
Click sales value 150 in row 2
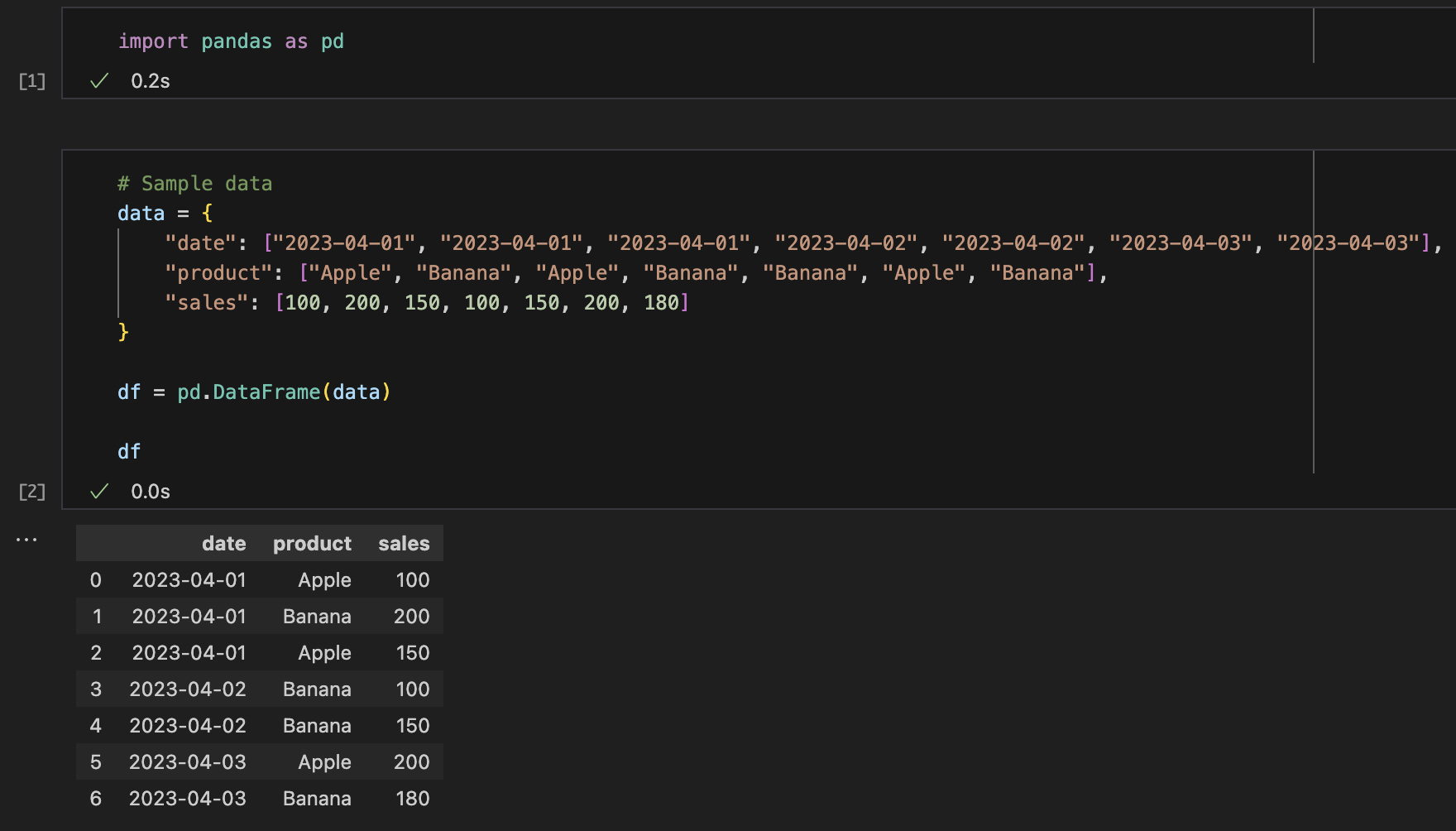point(413,653)
